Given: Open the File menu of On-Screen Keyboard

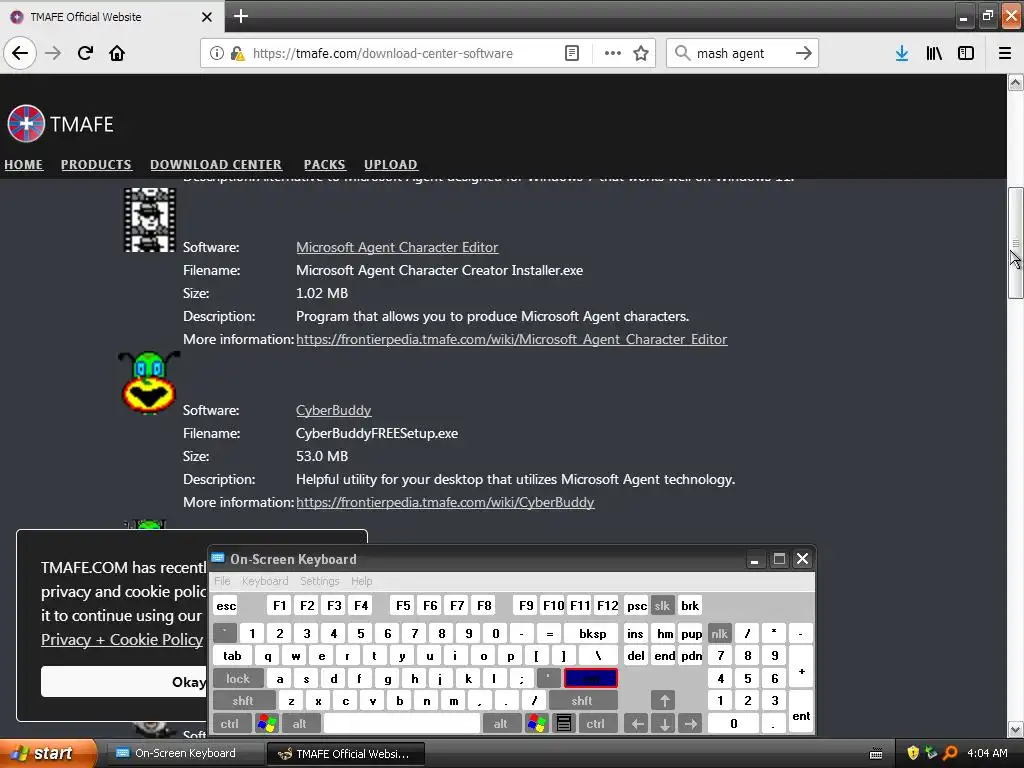Looking at the screenshot, I should [222, 581].
